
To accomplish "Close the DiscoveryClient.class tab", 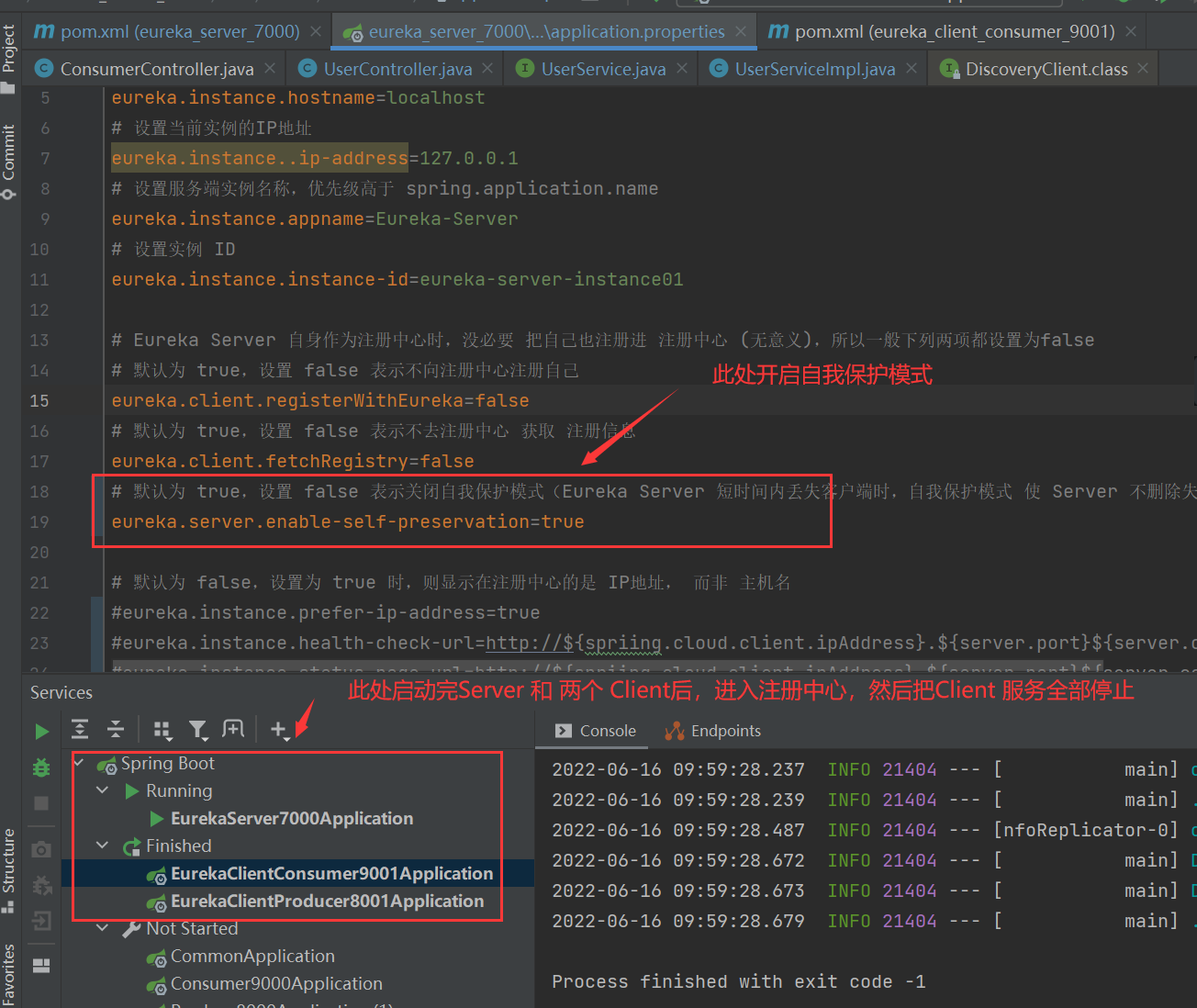I will point(1143,69).
